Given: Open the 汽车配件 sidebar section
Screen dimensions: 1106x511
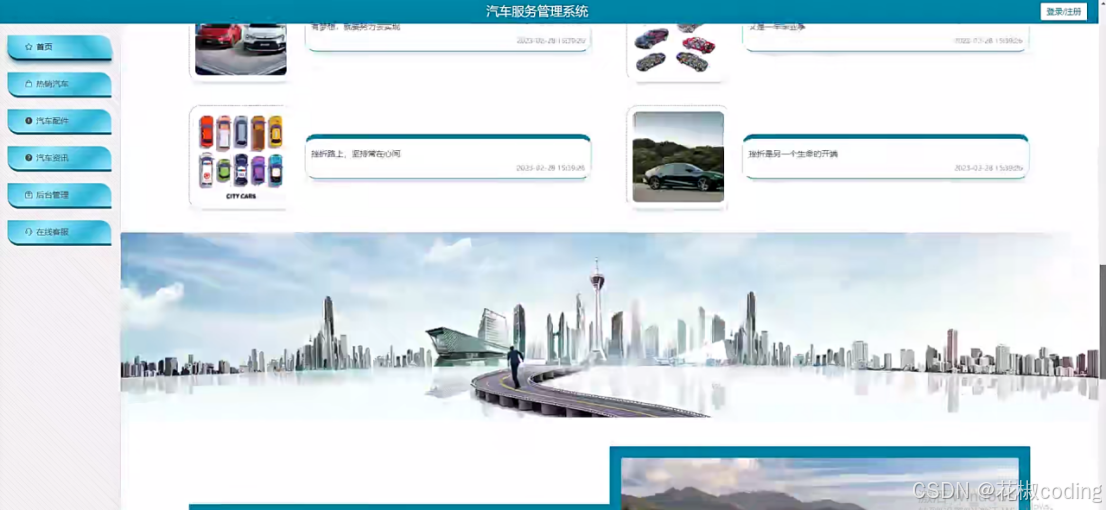Looking at the screenshot, I should coord(60,121).
